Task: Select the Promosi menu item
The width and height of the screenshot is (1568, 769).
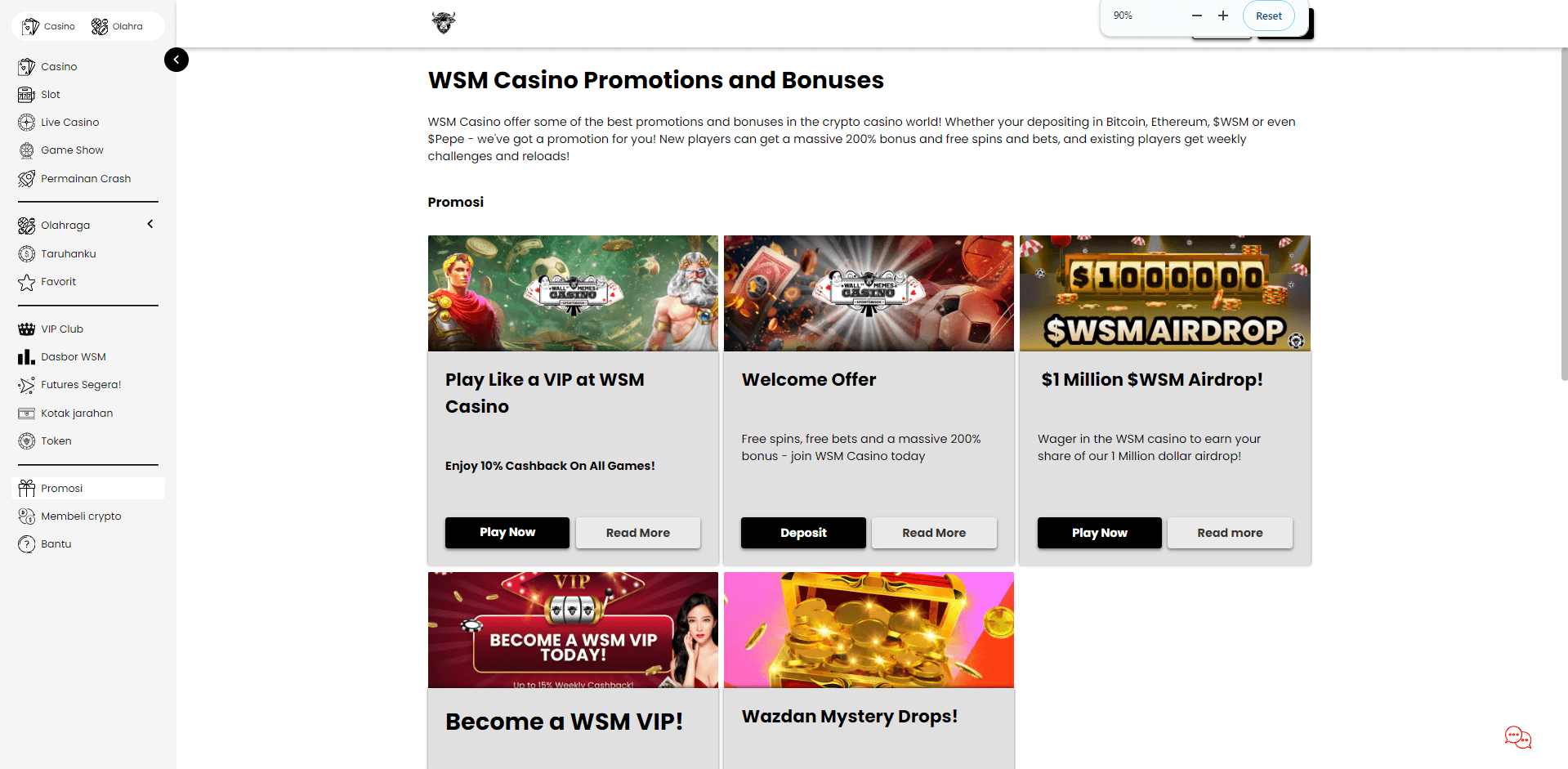Action: click(88, 489)
